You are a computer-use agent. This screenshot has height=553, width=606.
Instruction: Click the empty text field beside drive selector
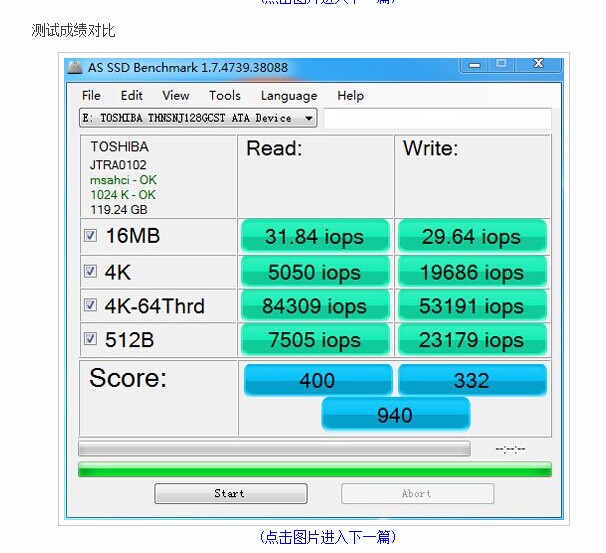[437, 119]
